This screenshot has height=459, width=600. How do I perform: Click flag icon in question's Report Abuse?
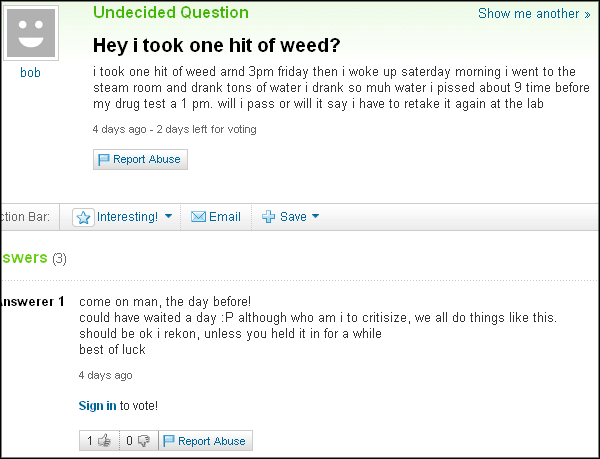(x=103, y=160)
